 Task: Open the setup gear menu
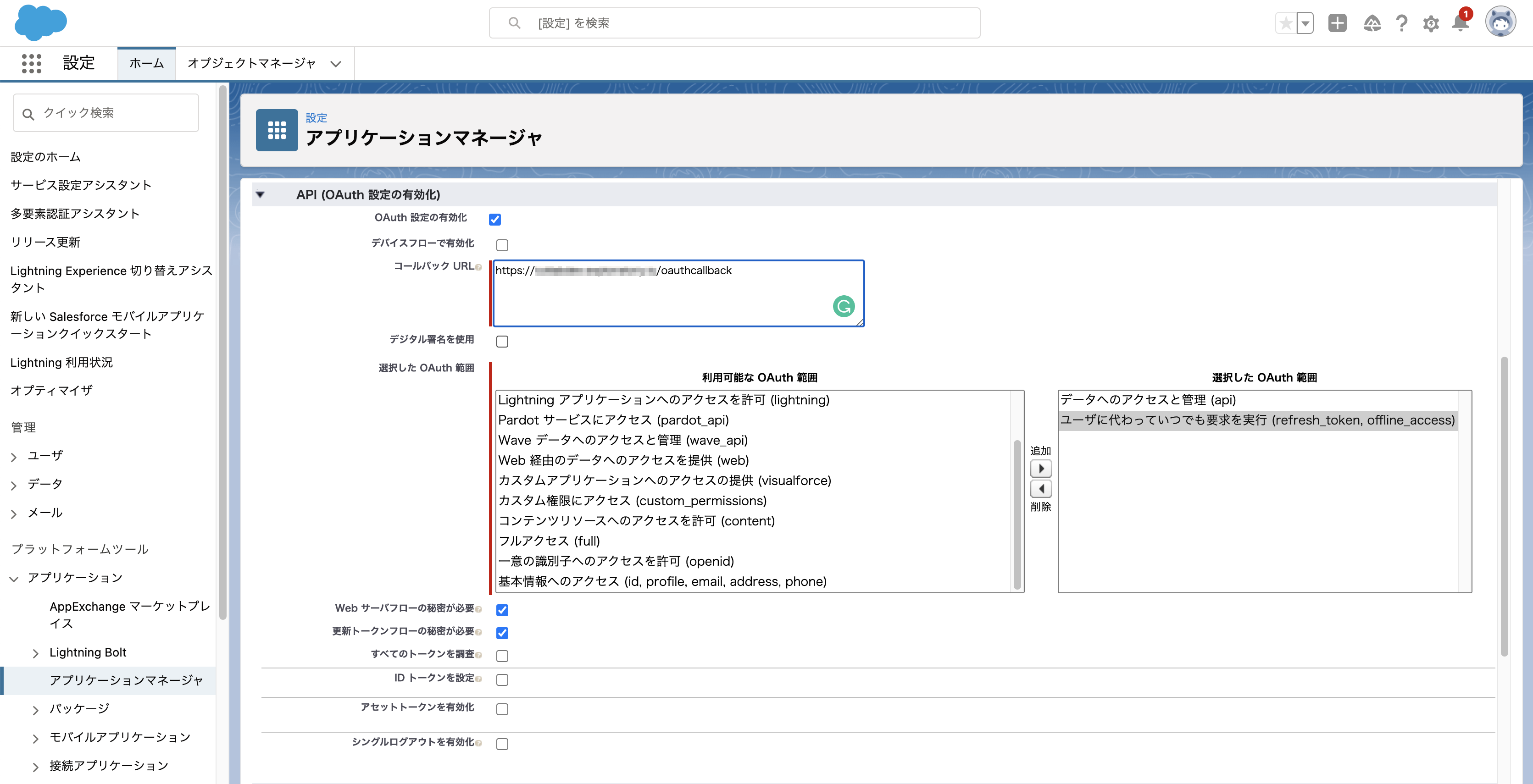click(1431, 23)
